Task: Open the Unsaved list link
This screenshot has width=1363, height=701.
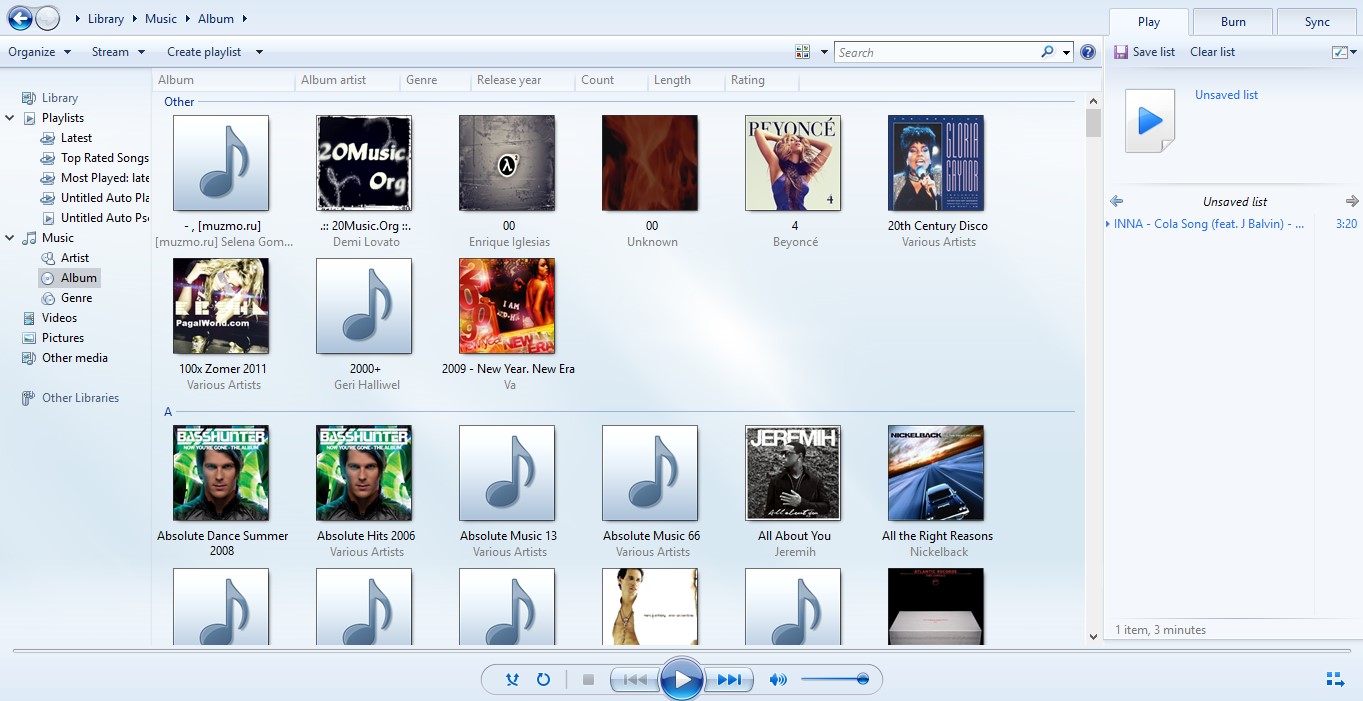Action: pos(1226,95)
